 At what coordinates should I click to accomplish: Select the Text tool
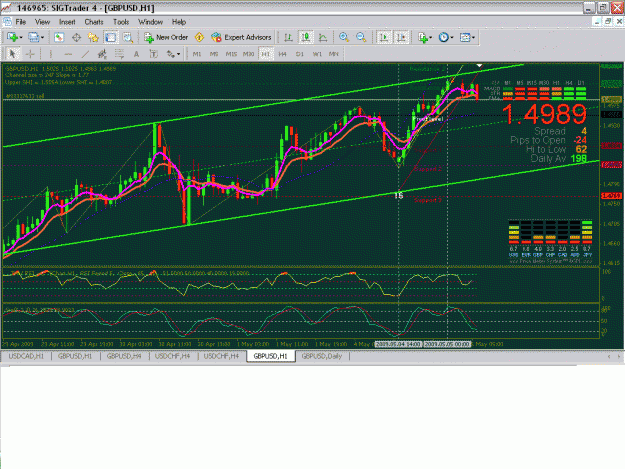point(136,54)
